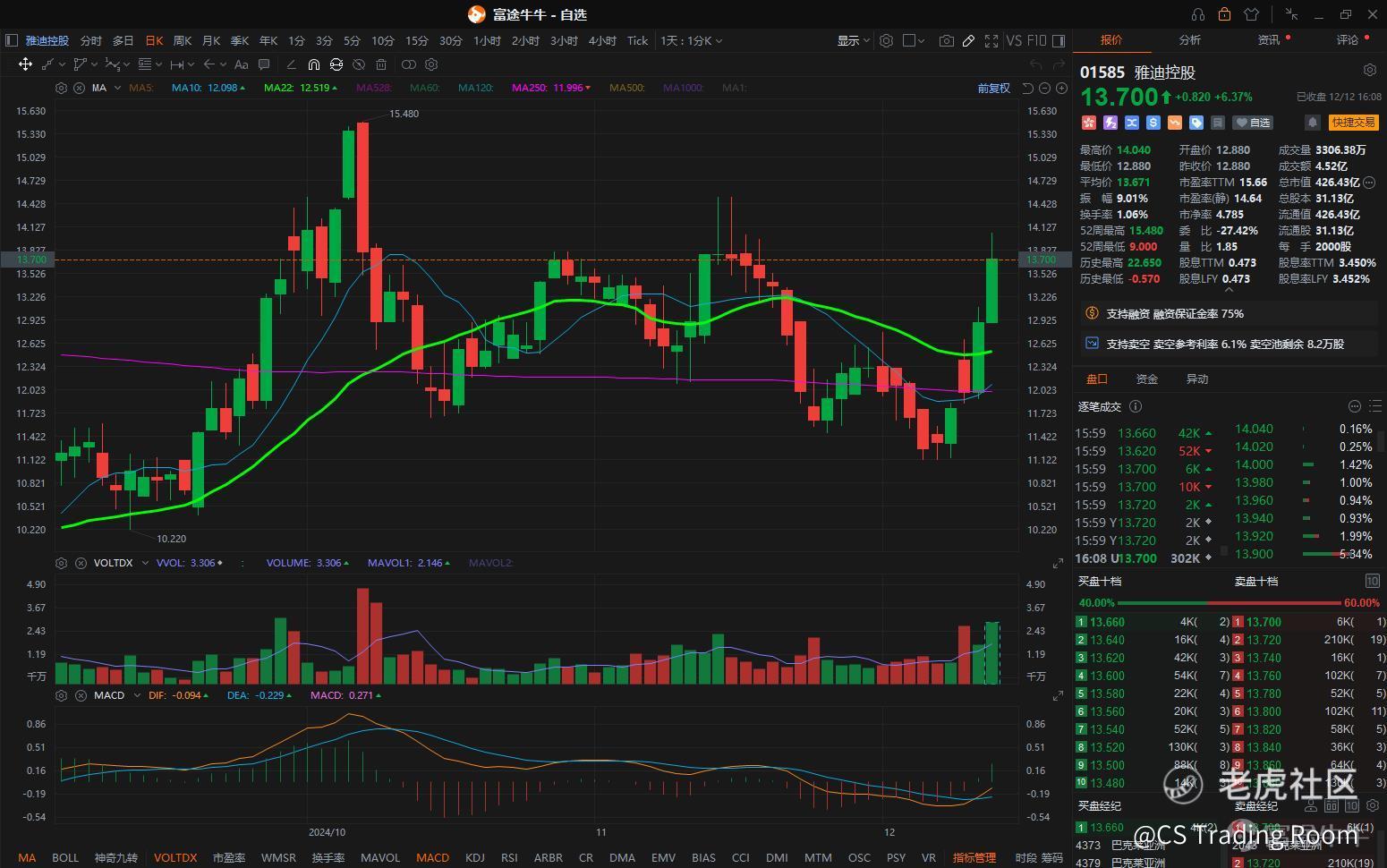
Task: Click the 快捷交易 quick trade button
Action: coord(1353,123)
